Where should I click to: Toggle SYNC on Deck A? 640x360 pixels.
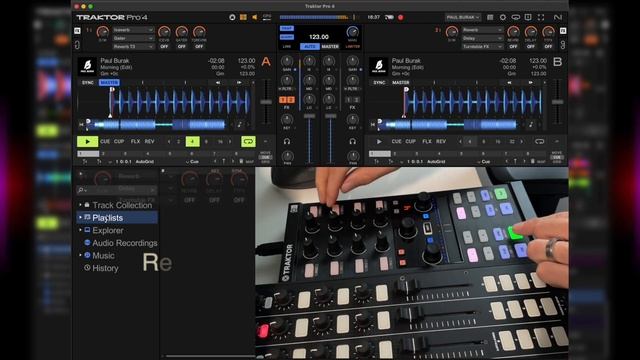coord(88,82)
